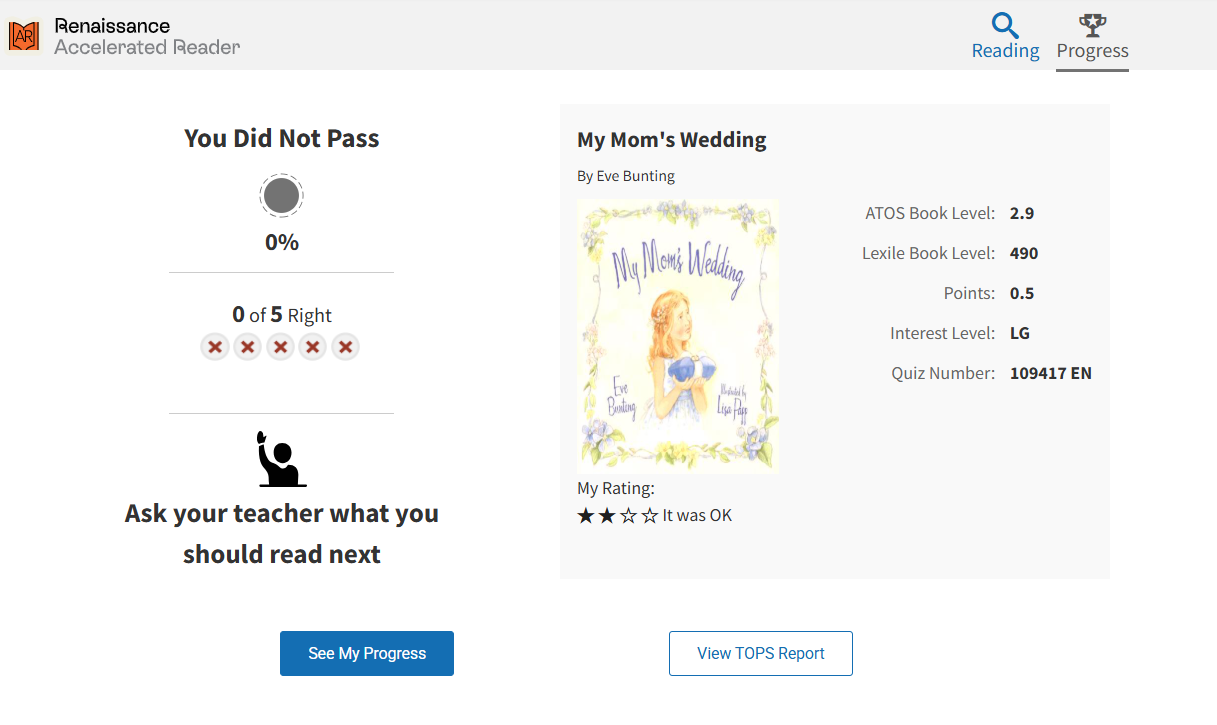Click the raised-hand student icon

281,459
